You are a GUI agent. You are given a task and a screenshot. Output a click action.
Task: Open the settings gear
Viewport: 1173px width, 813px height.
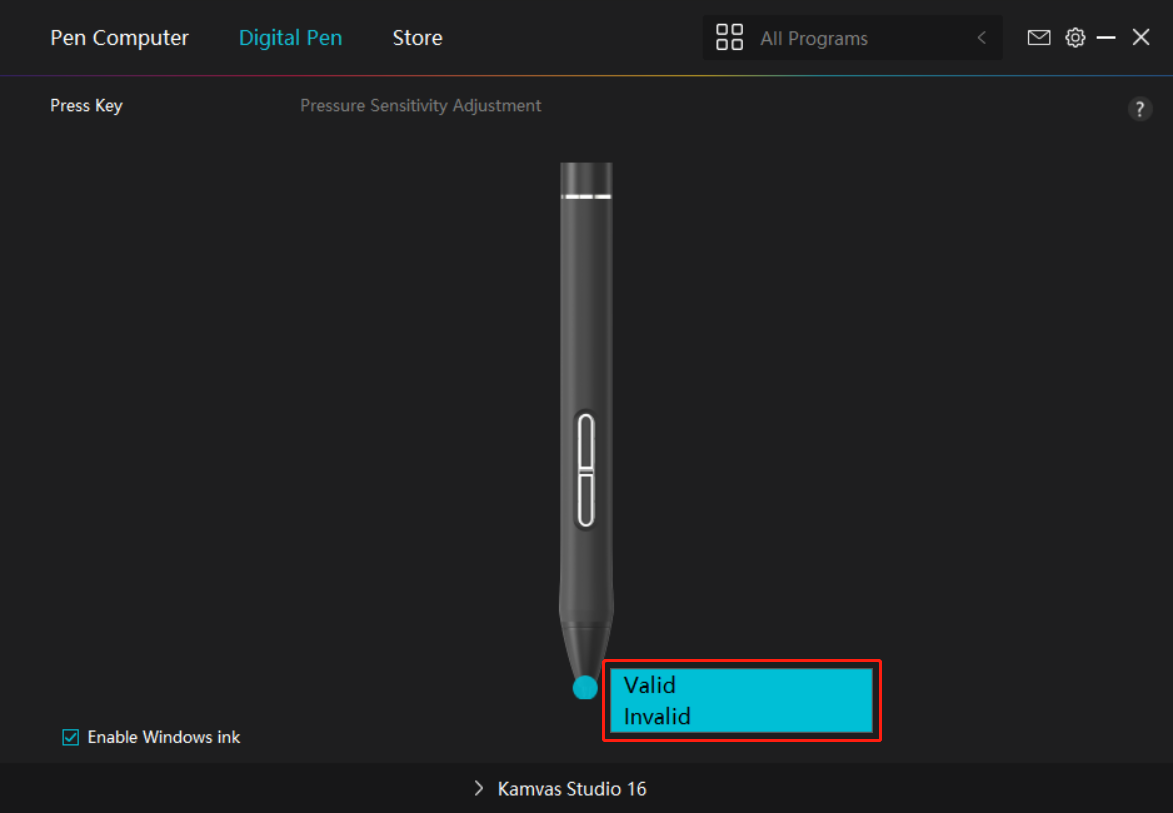point(1075,38)
